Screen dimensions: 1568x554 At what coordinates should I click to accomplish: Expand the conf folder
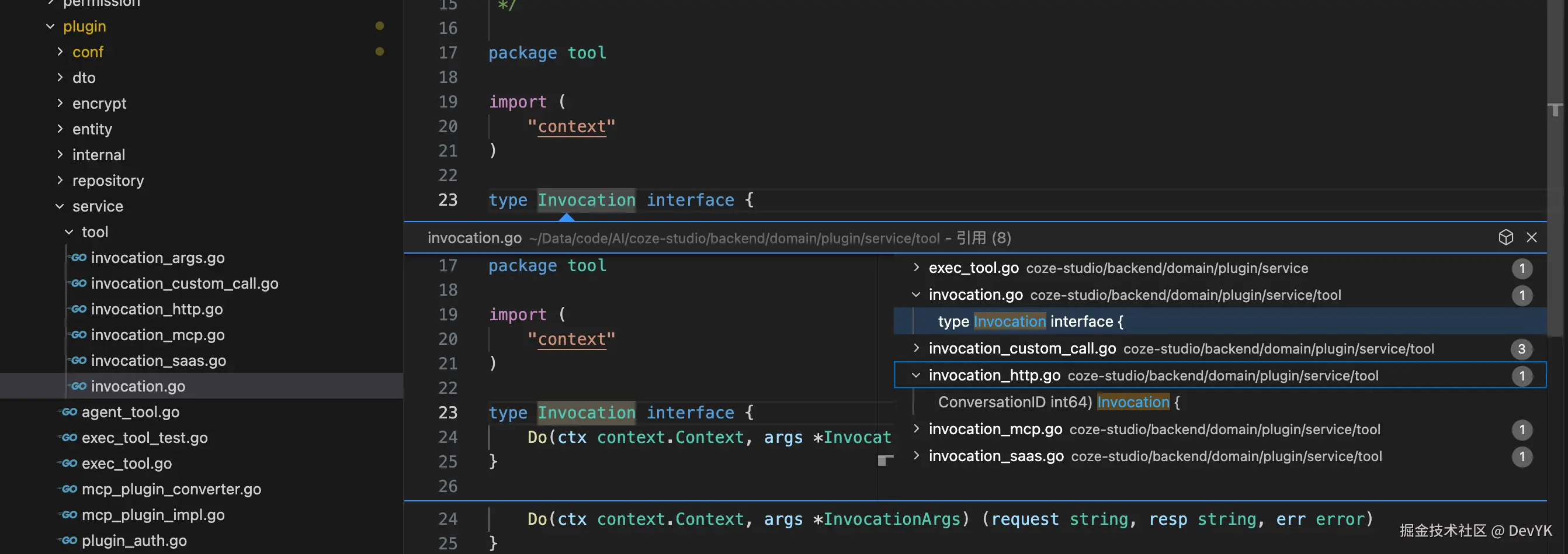[x=60, y=52]
